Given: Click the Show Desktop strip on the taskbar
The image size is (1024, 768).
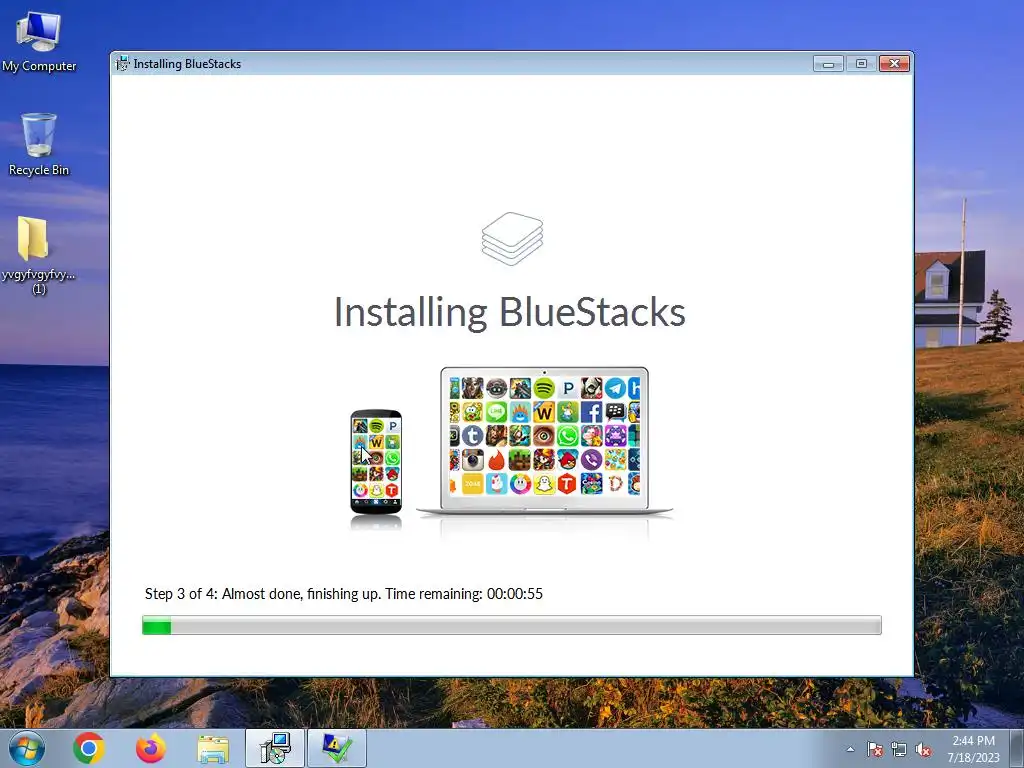Looking at the screenshot, I should pyautogui.click(x=1017, y=748).
